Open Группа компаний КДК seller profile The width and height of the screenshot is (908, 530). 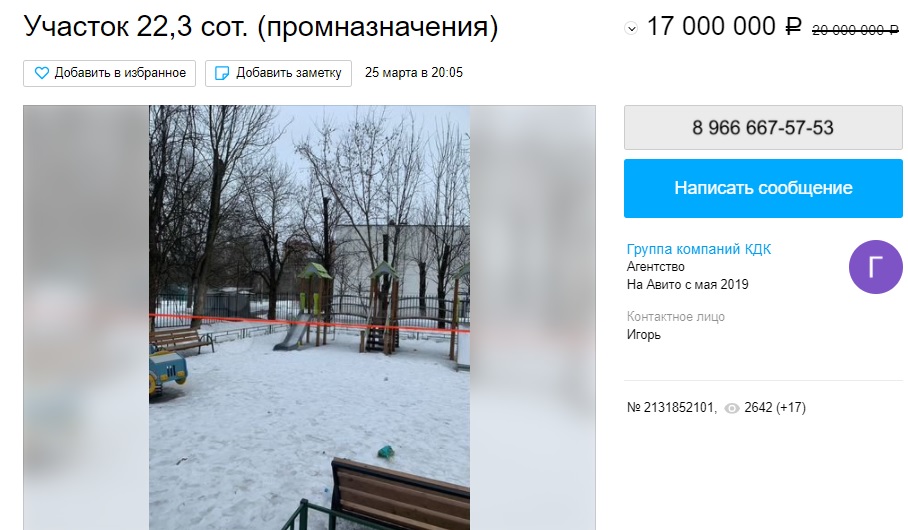[699, 249]
